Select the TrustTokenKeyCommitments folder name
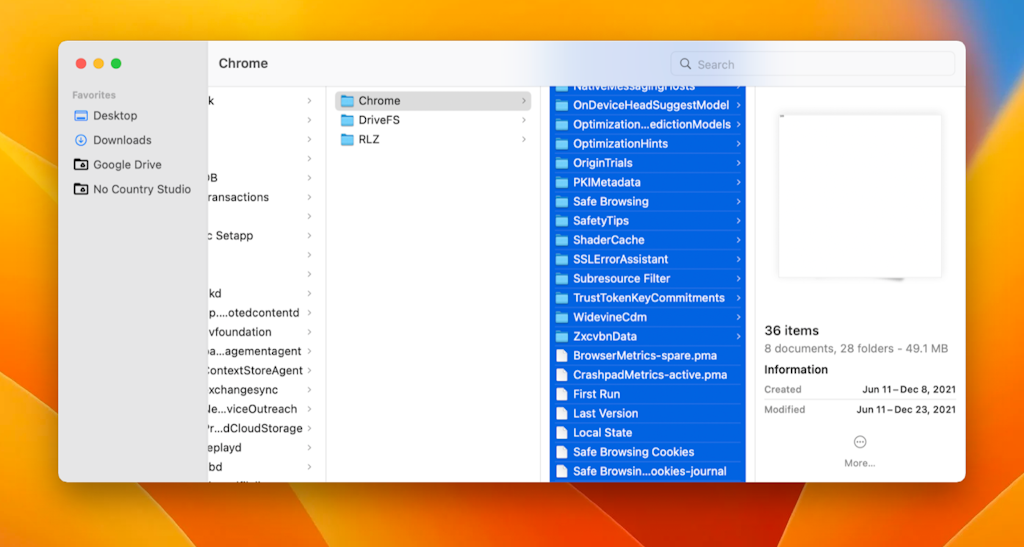The image size is (1024, 547). [648, 298]
